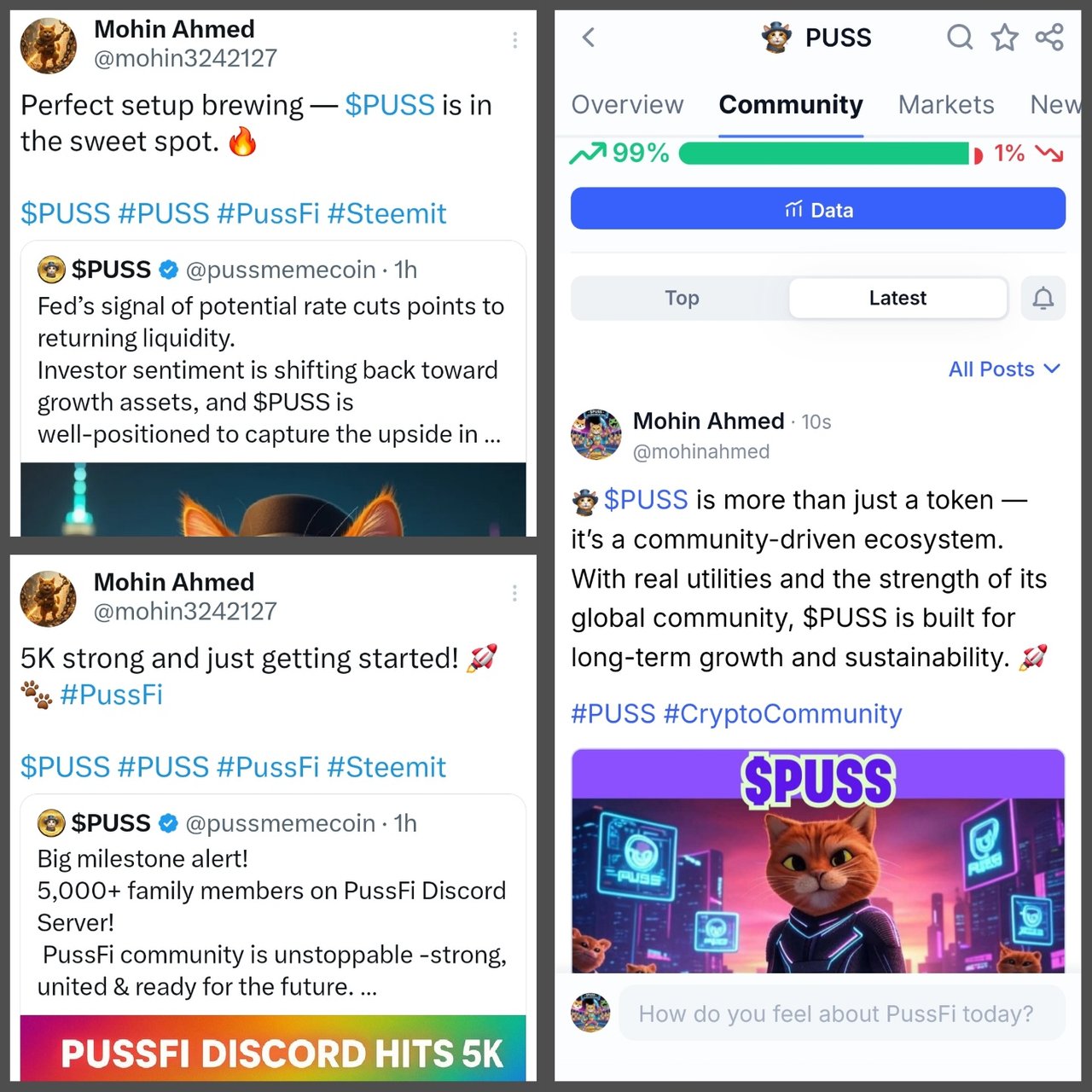This screenshot has width=1092, height=1092.
Task: Switch to the Overview tab
Action: tap(627, 104)
